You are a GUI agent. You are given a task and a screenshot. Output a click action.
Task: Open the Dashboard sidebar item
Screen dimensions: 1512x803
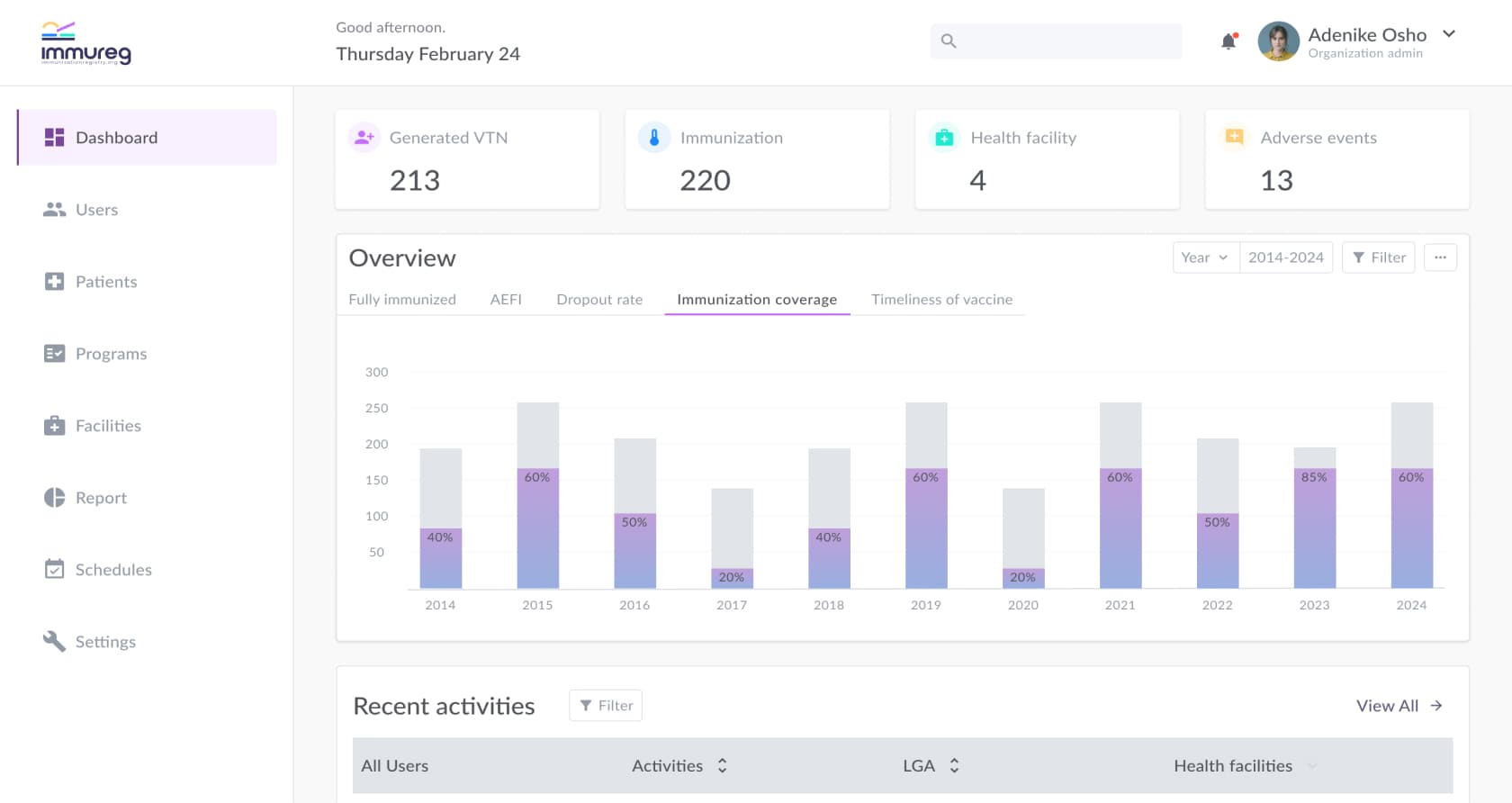[147, 138]
